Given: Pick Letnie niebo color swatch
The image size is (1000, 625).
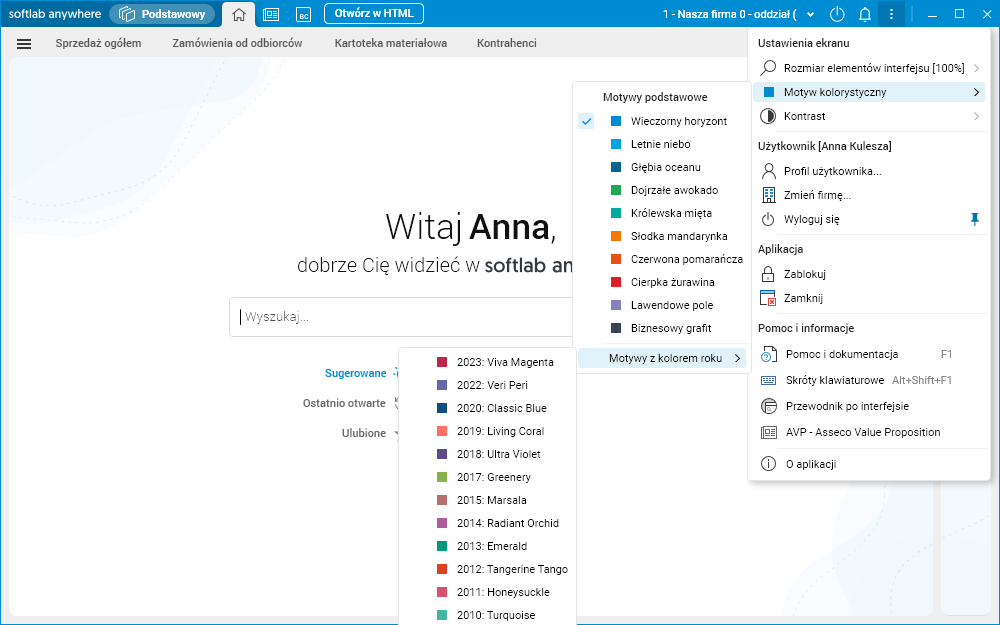Looking at the screenshot, I should 616,144.
